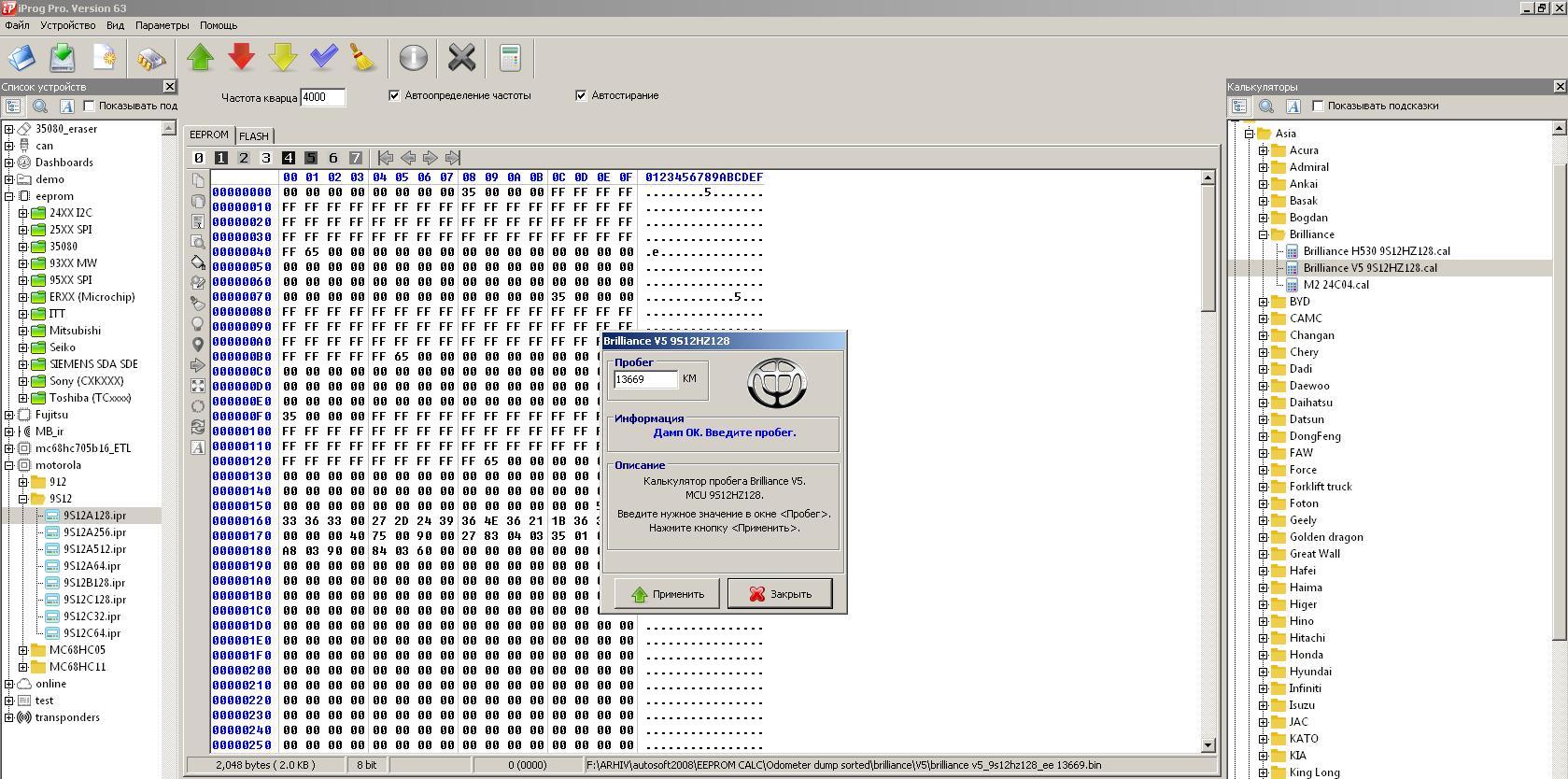
Task: Collapse the motorola tree node
Action: pyautogui.click(x=9, y=465)
